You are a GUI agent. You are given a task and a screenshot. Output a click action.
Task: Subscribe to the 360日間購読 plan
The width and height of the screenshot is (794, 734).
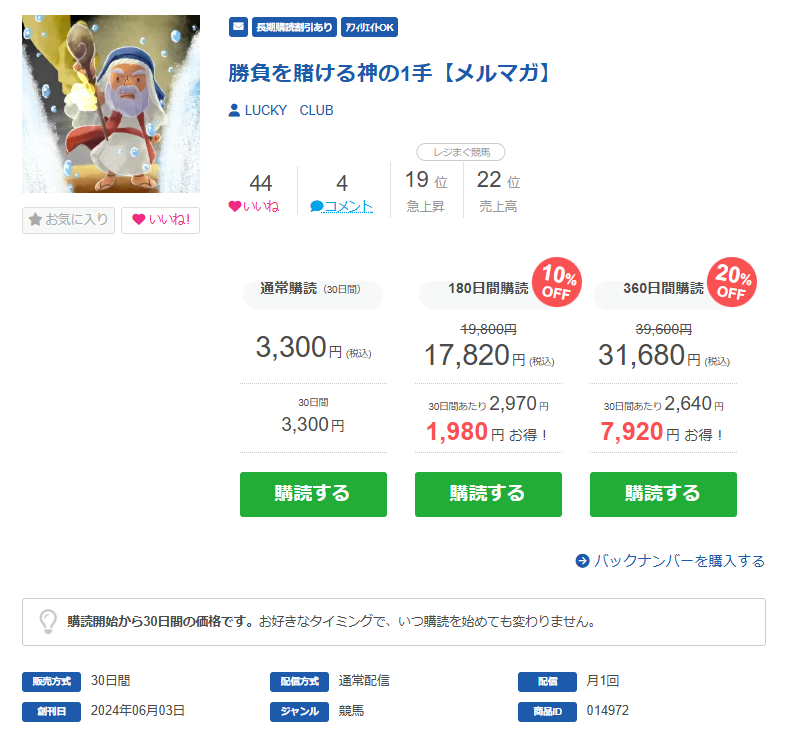tap(663, 494)
